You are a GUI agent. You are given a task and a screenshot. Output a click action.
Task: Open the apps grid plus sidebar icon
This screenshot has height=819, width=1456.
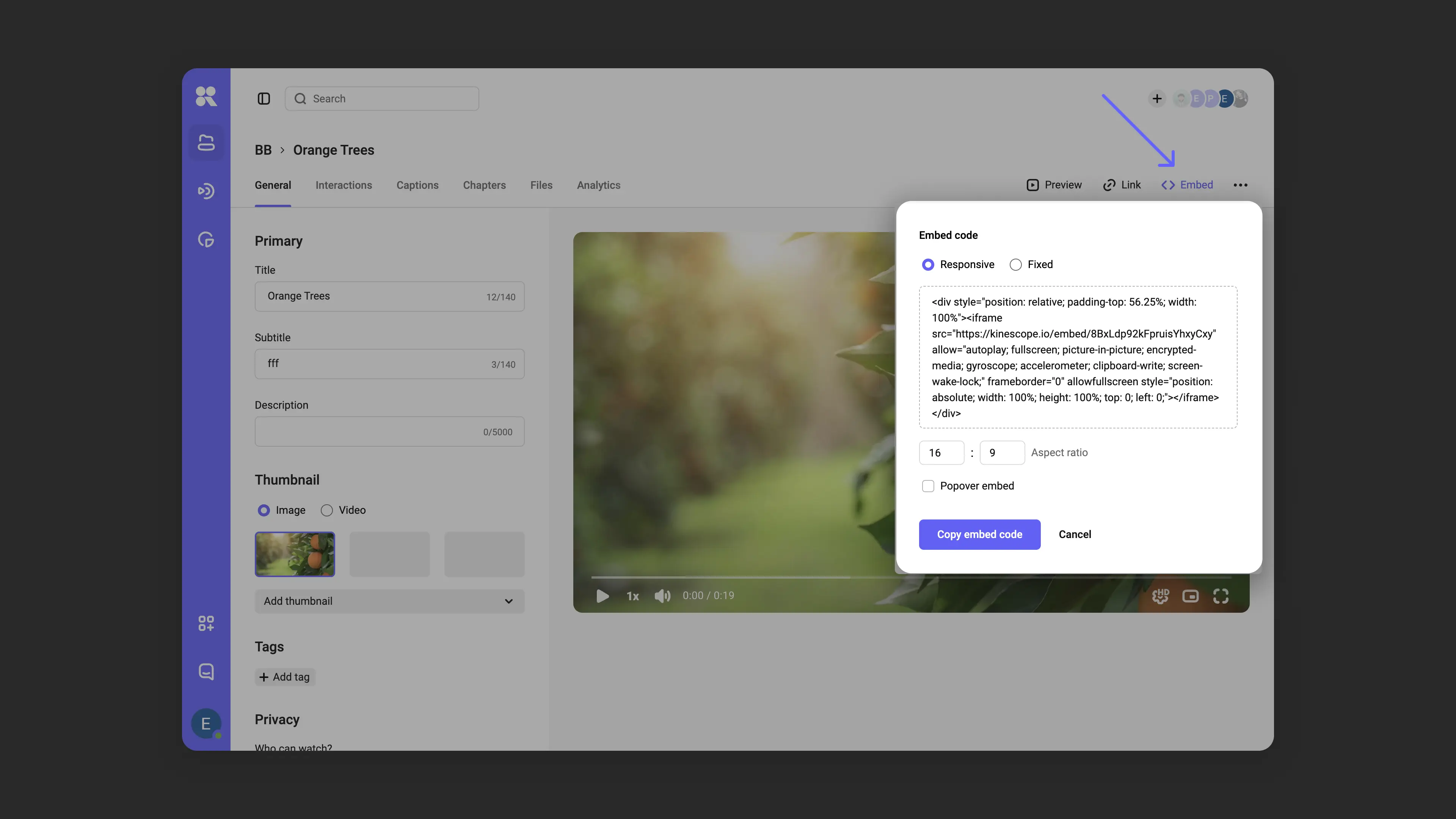pos(206,623)
